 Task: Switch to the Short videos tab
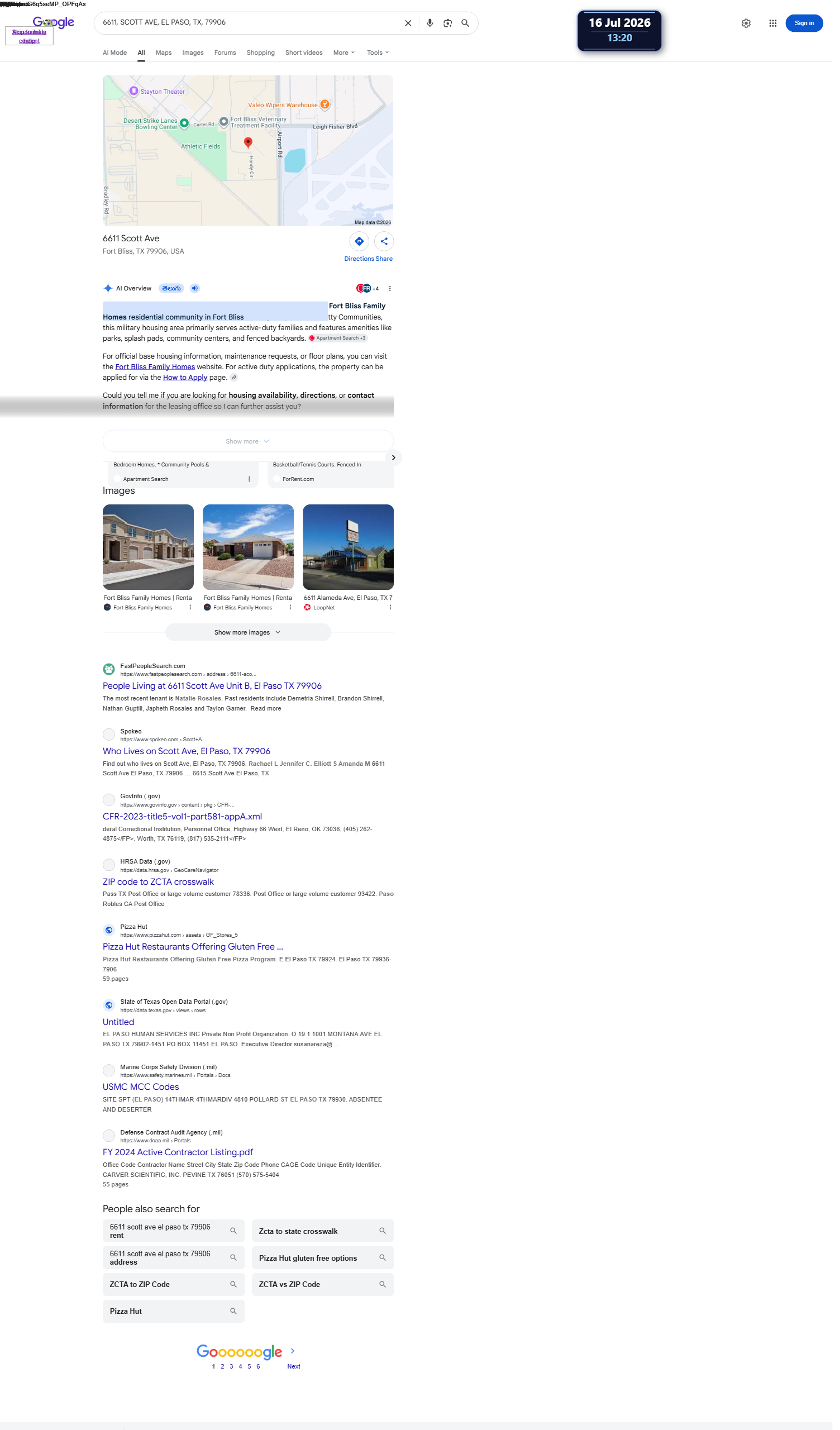pos(307,53)
